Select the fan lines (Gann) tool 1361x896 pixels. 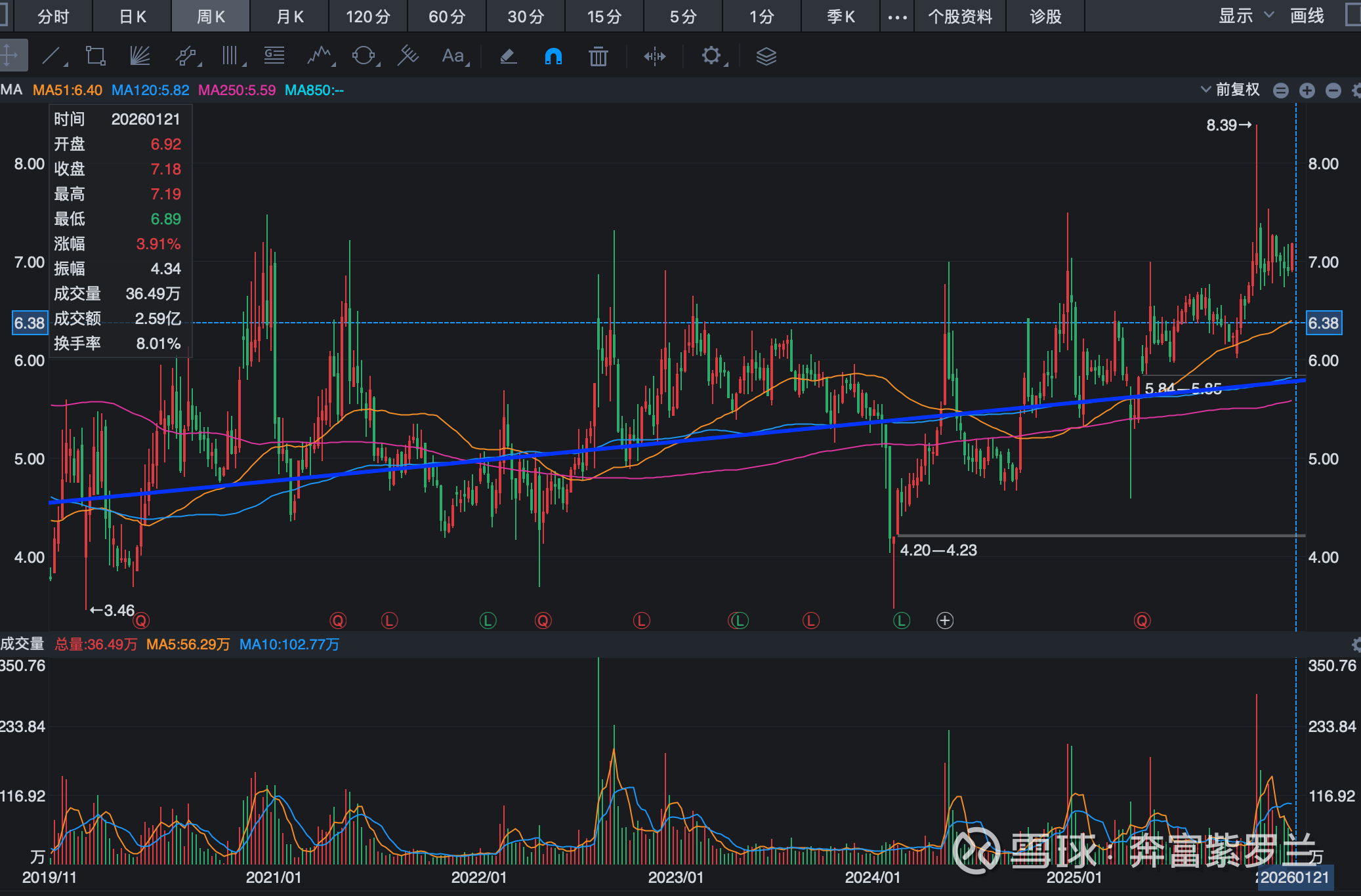140,56
